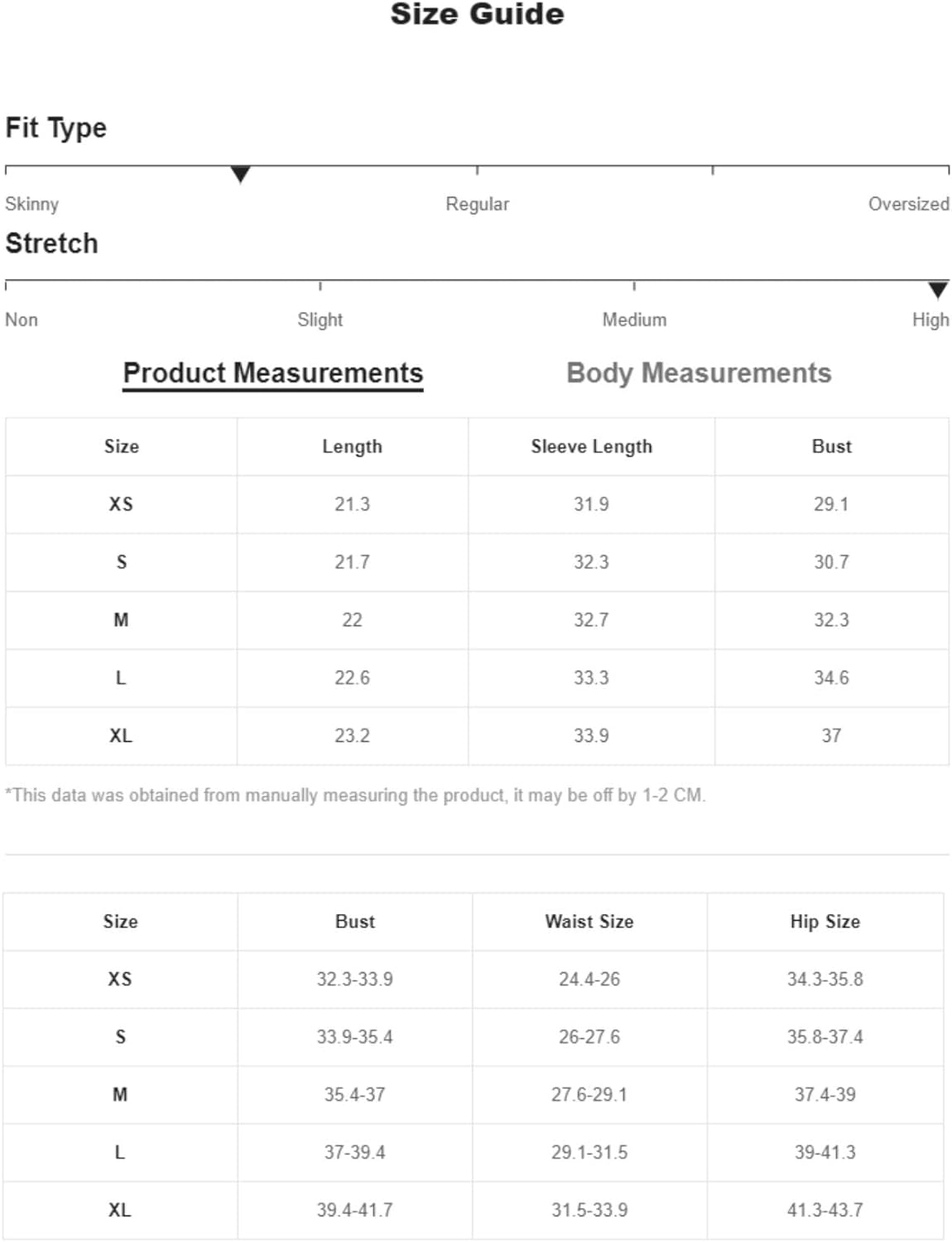Click the Regular fit label
The image size is (952, 1242).
coord(477,204)
